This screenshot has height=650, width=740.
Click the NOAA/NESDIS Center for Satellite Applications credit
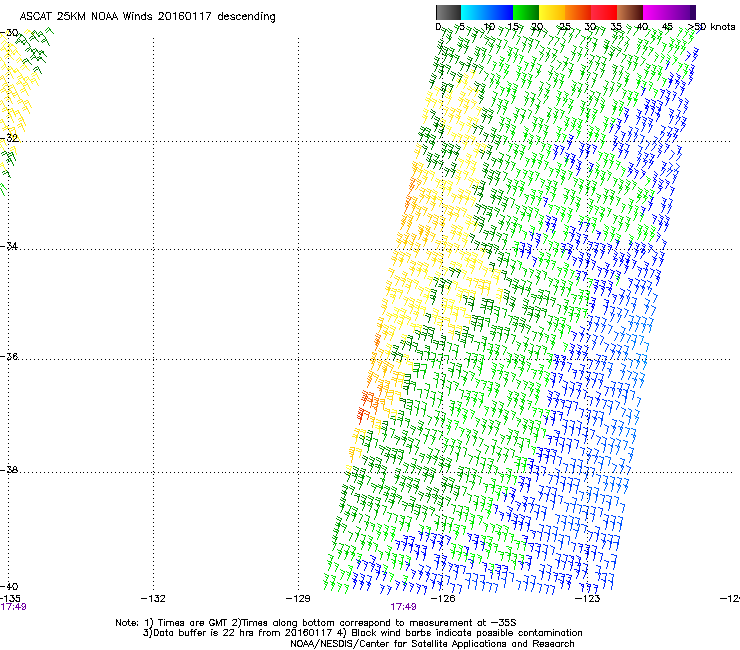click(x=432, y=644)
